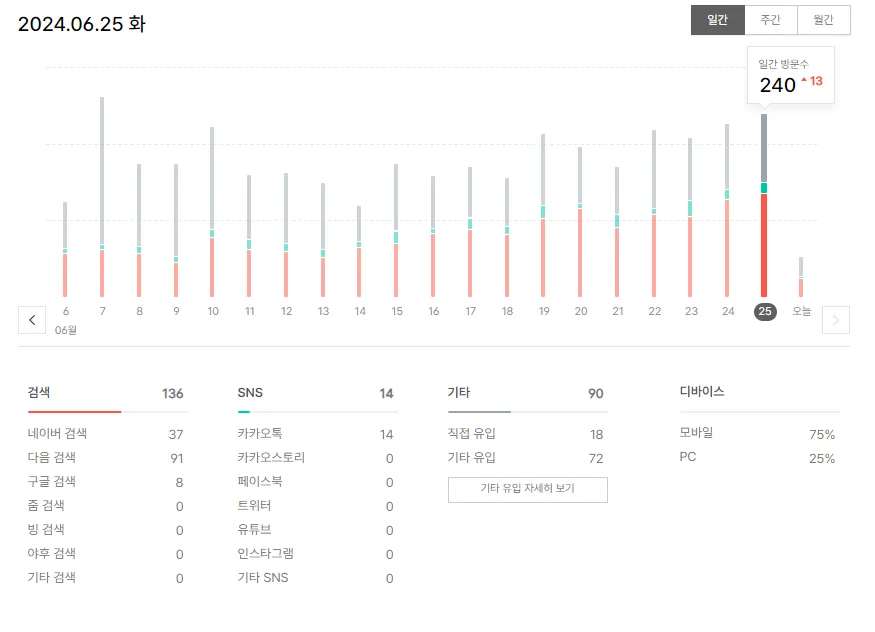Select the bar for June 17

click(x=470, y=232)
